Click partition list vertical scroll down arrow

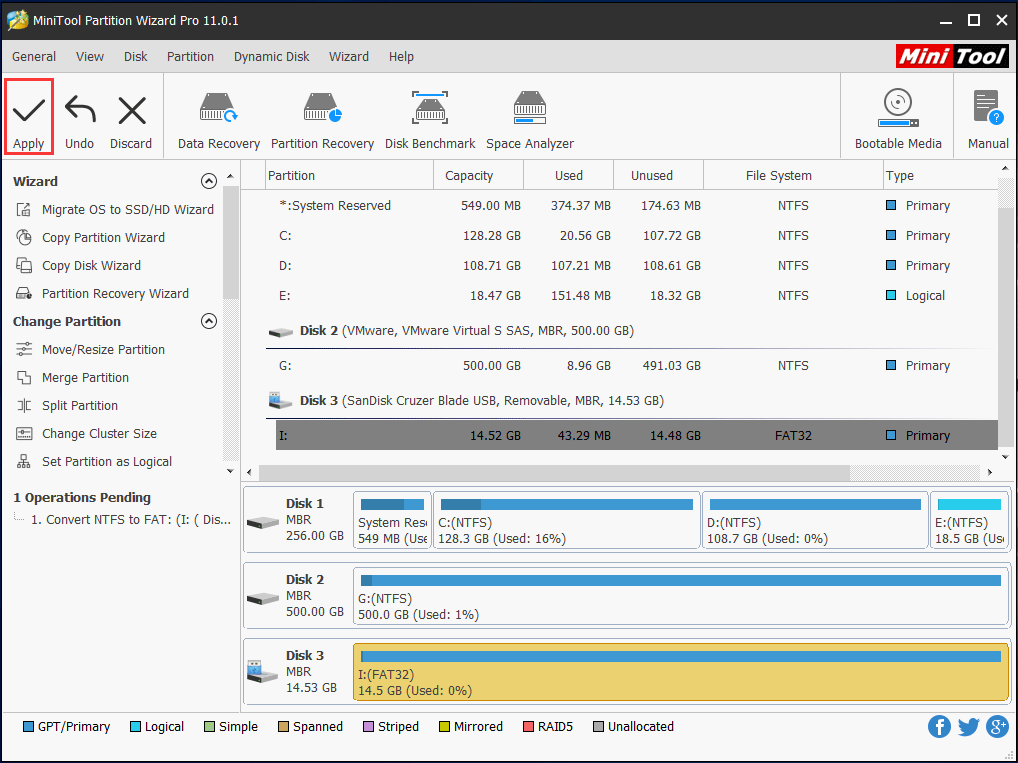point(1005,457)
